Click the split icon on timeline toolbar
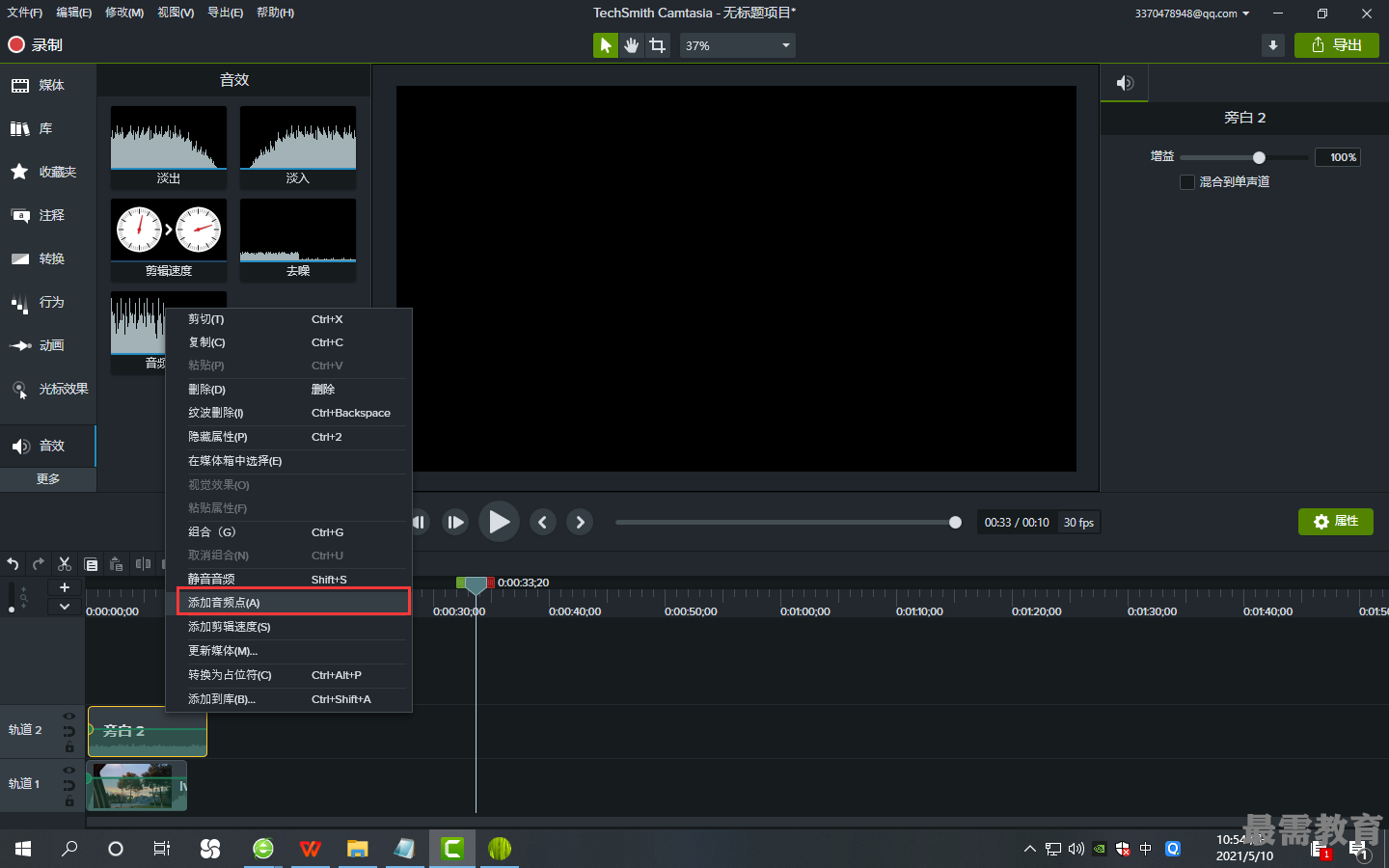The image size is (1389, 868). click(143, 564)
